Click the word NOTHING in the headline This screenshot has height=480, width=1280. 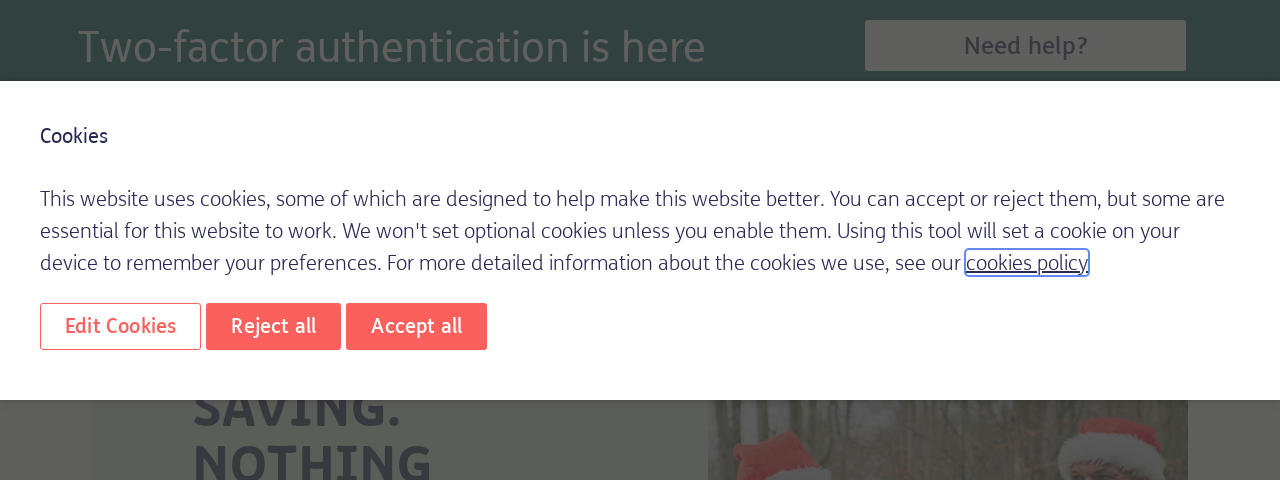312,462
